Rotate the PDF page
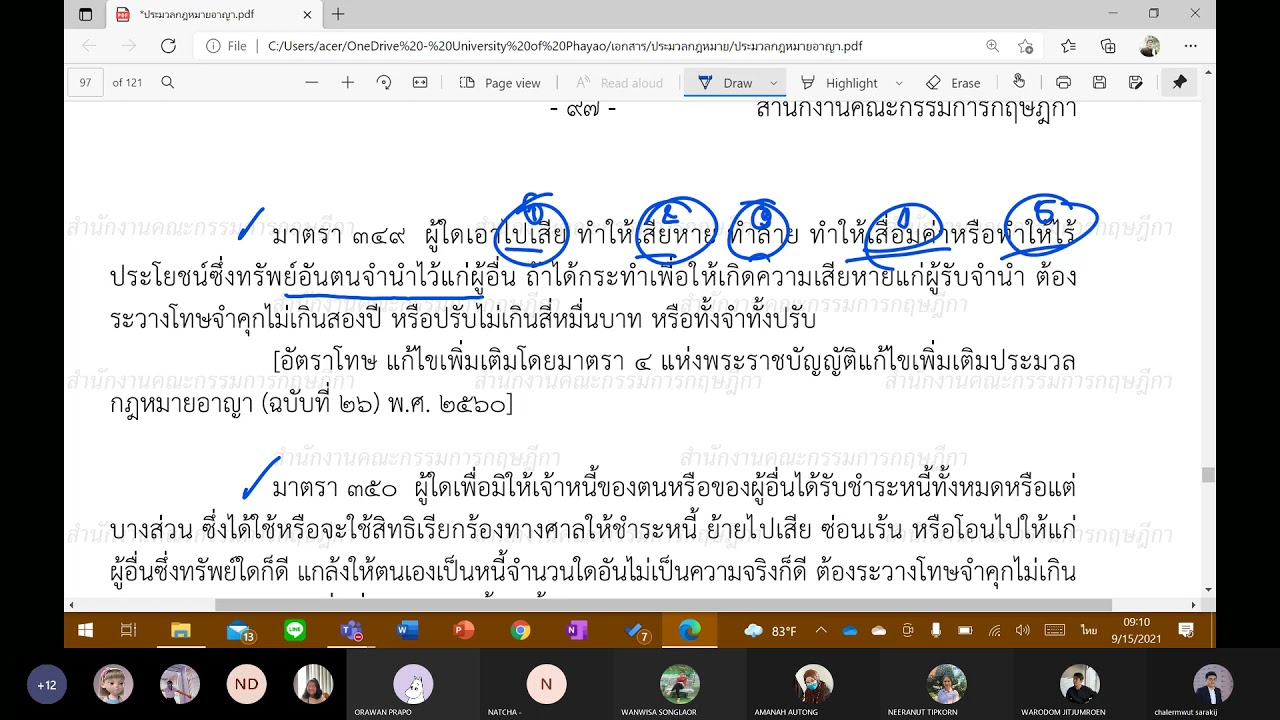Image resolution: width=1280 pixels, height=720 pixels. 383,83
